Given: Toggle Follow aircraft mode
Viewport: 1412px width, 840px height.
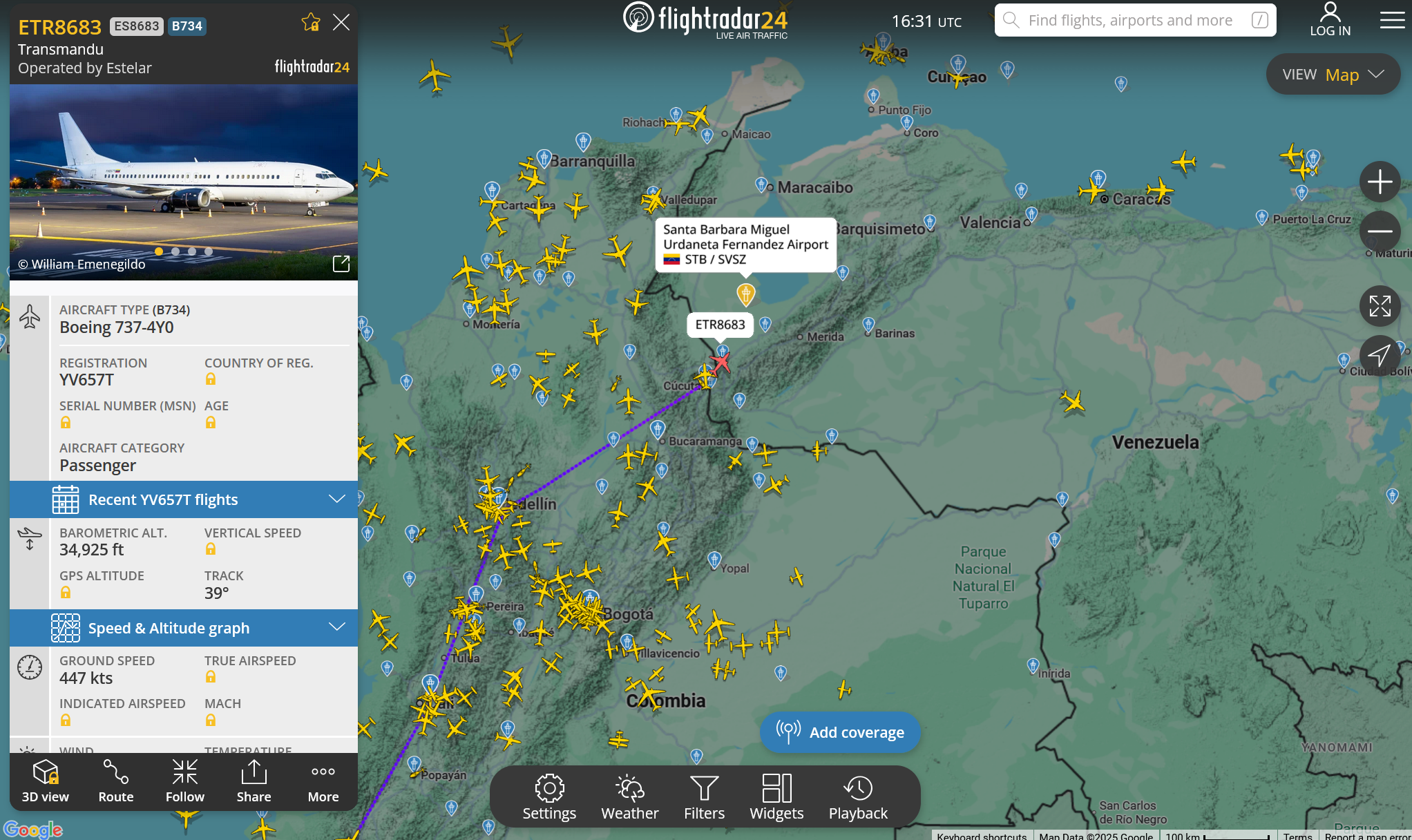Looking at the screenshot, I should click(x=184, y=781).
